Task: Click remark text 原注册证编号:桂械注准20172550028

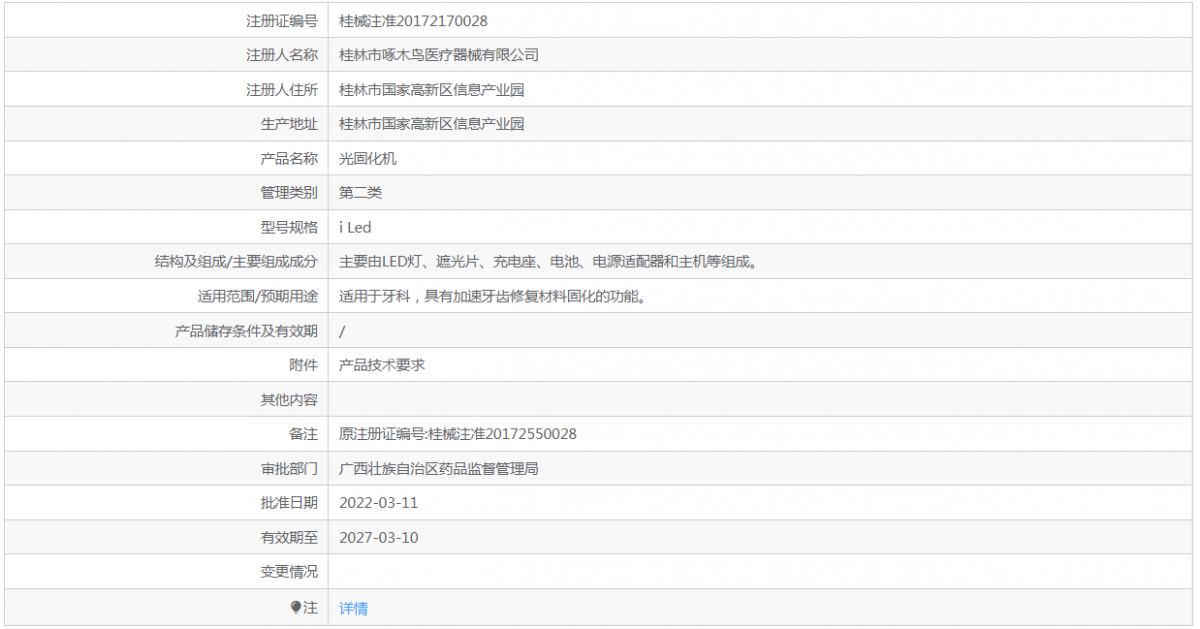Action: (x=458, y=434)
